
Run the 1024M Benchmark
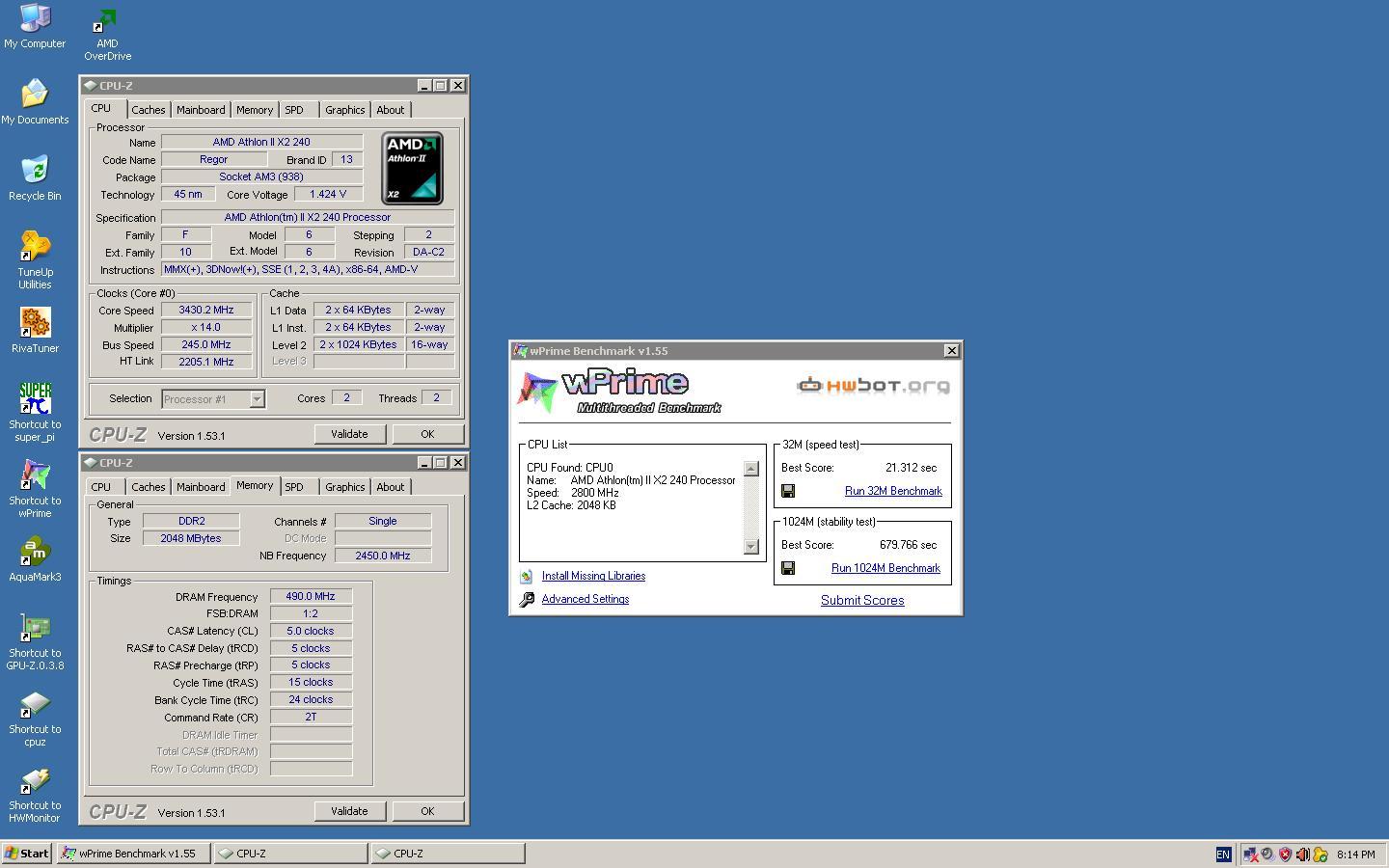pos(885,568)
